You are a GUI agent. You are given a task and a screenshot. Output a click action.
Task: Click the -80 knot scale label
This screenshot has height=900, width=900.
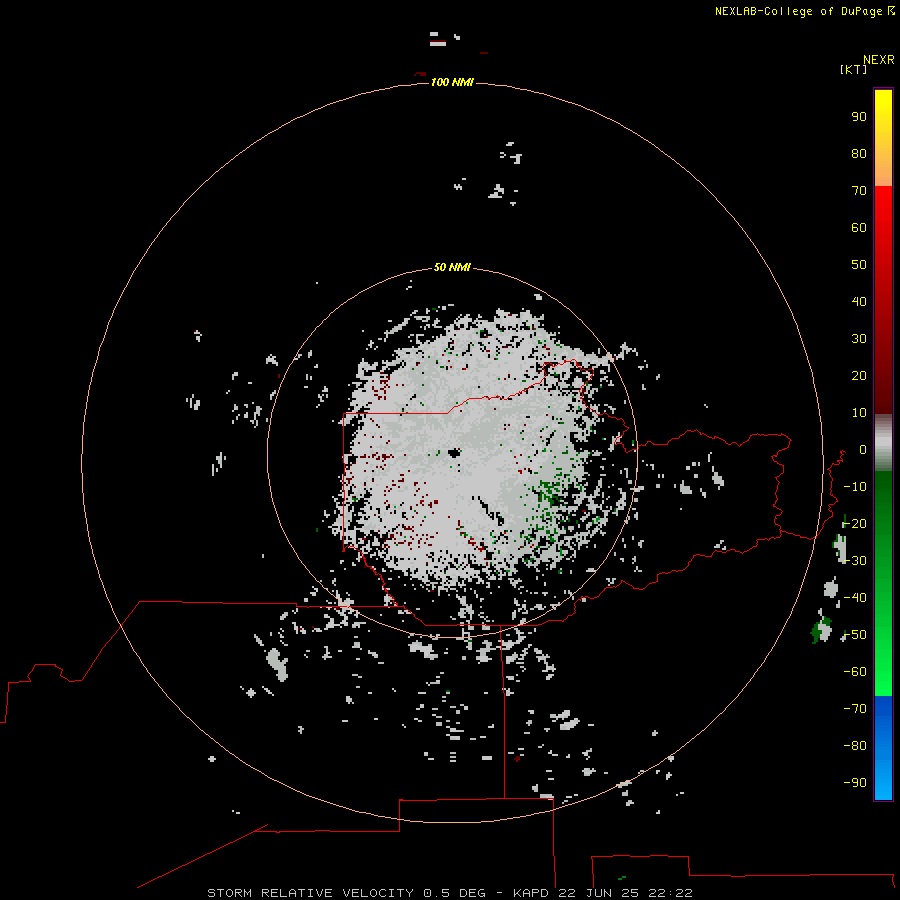[855, 746]
